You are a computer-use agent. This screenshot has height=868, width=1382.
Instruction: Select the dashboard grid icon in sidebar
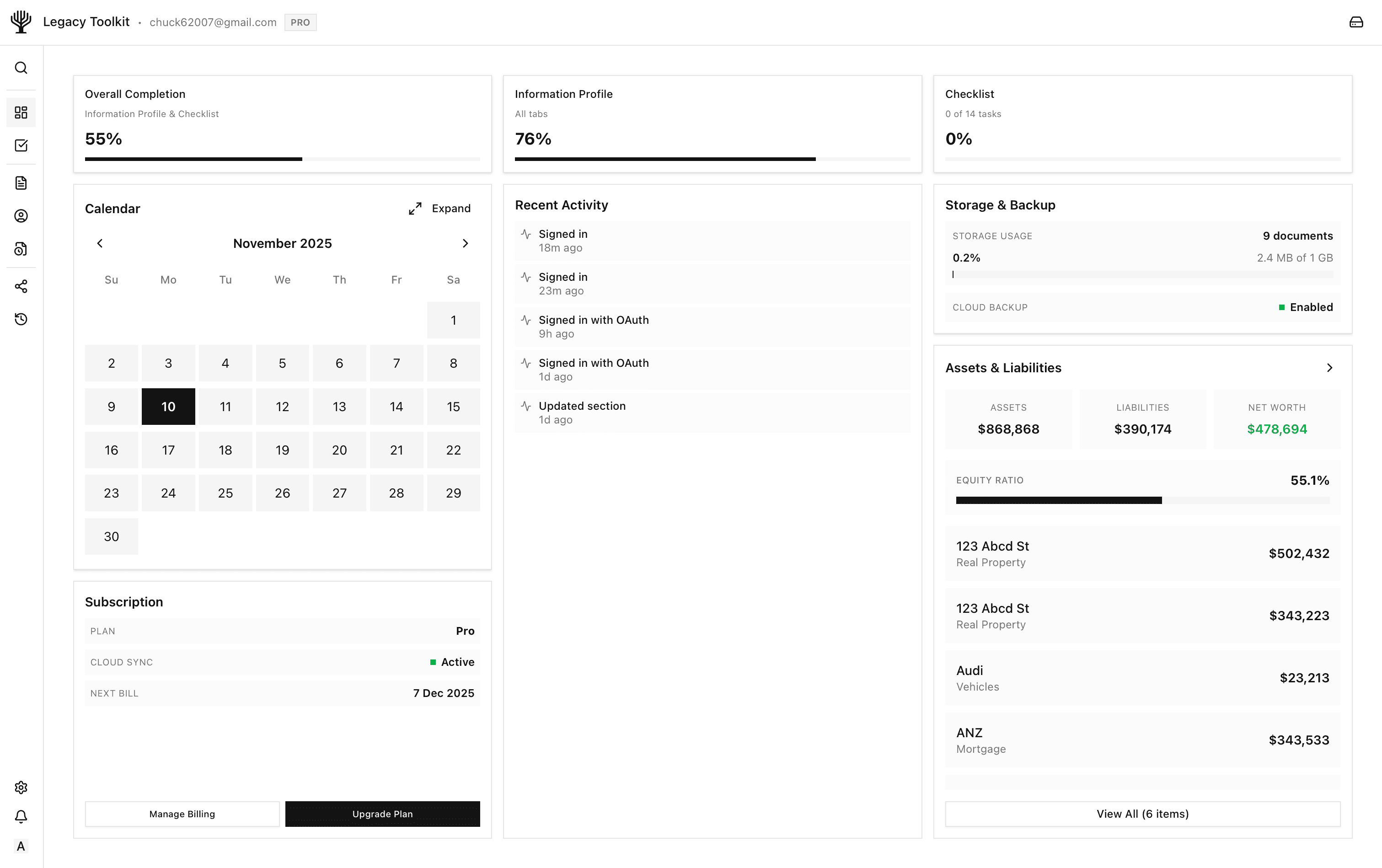pyautogui.click(x=21, y=113)
